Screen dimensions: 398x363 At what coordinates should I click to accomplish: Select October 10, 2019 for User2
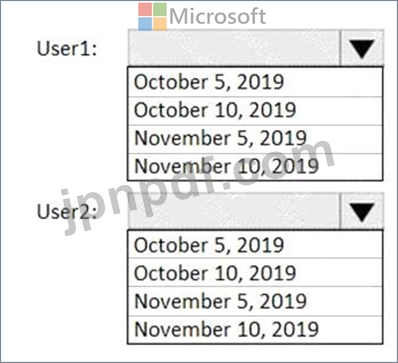point(255,273)
